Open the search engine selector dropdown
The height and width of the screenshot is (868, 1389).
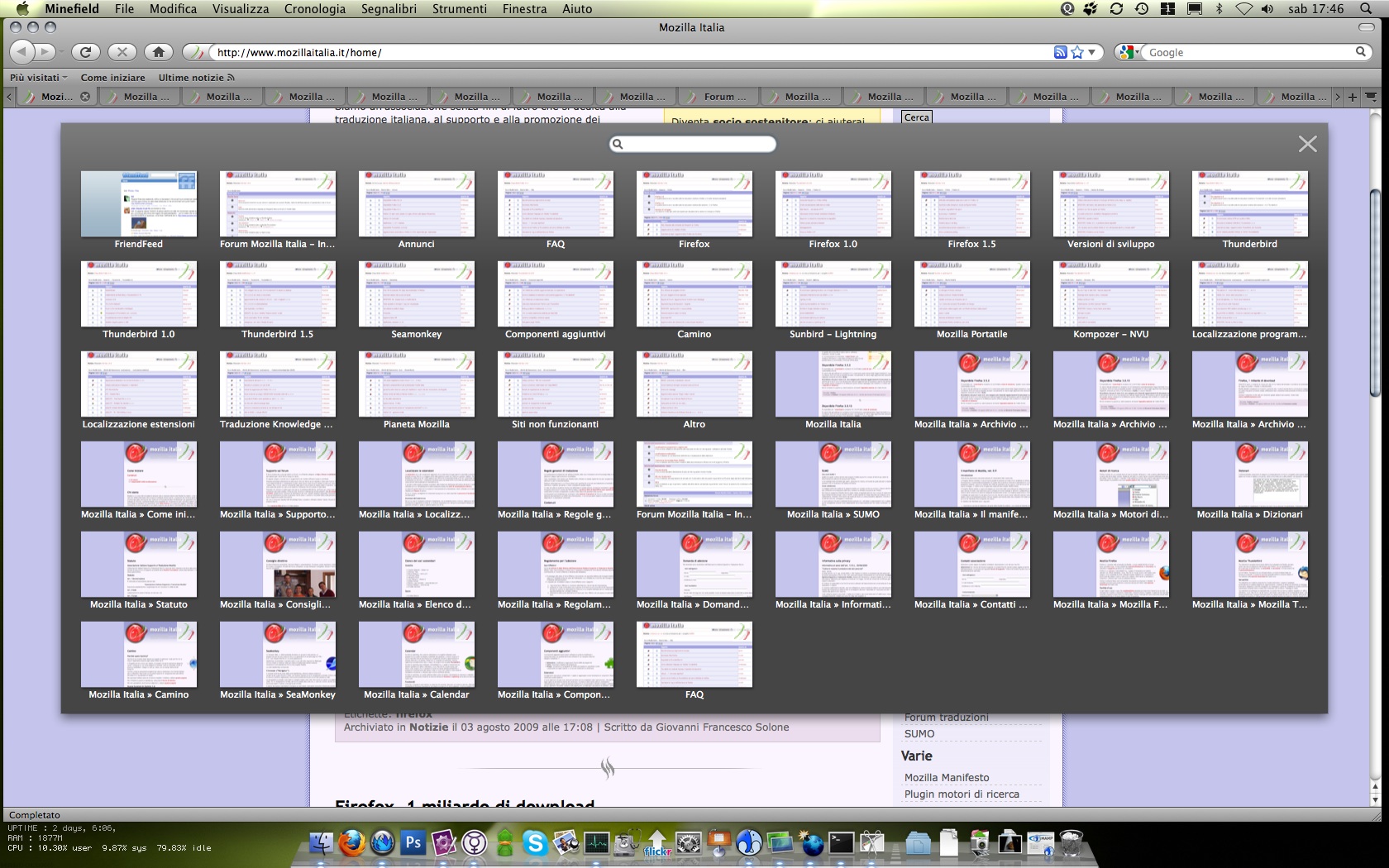(1129, 52)
